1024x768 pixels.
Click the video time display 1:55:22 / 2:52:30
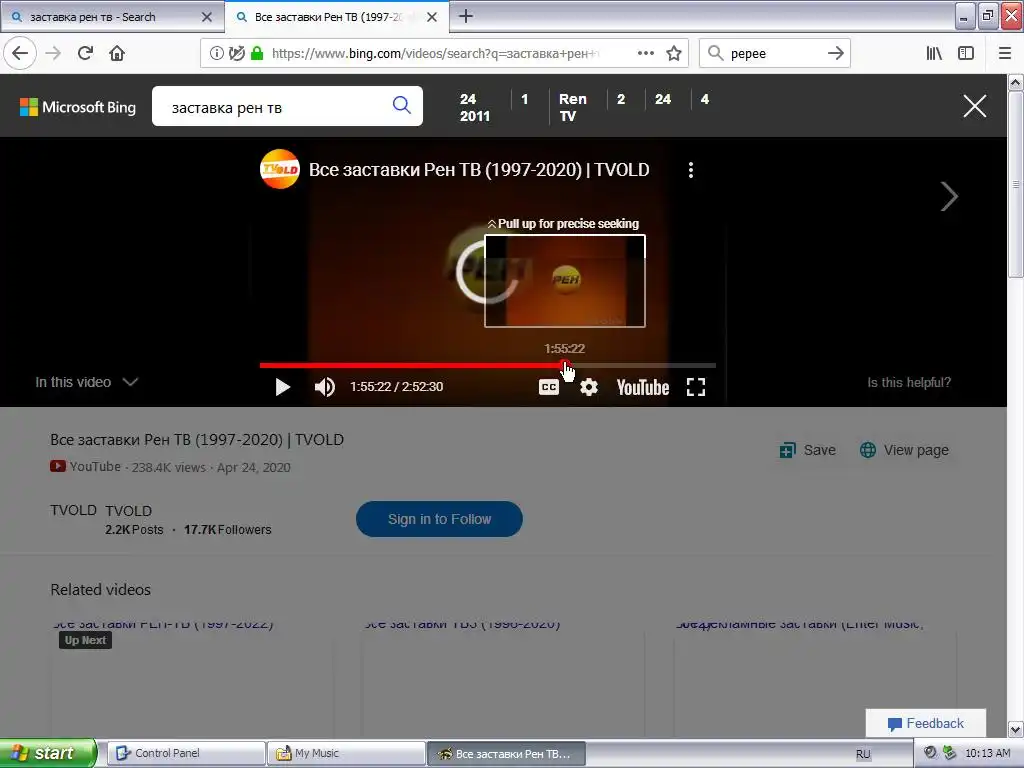click(396, 387)
